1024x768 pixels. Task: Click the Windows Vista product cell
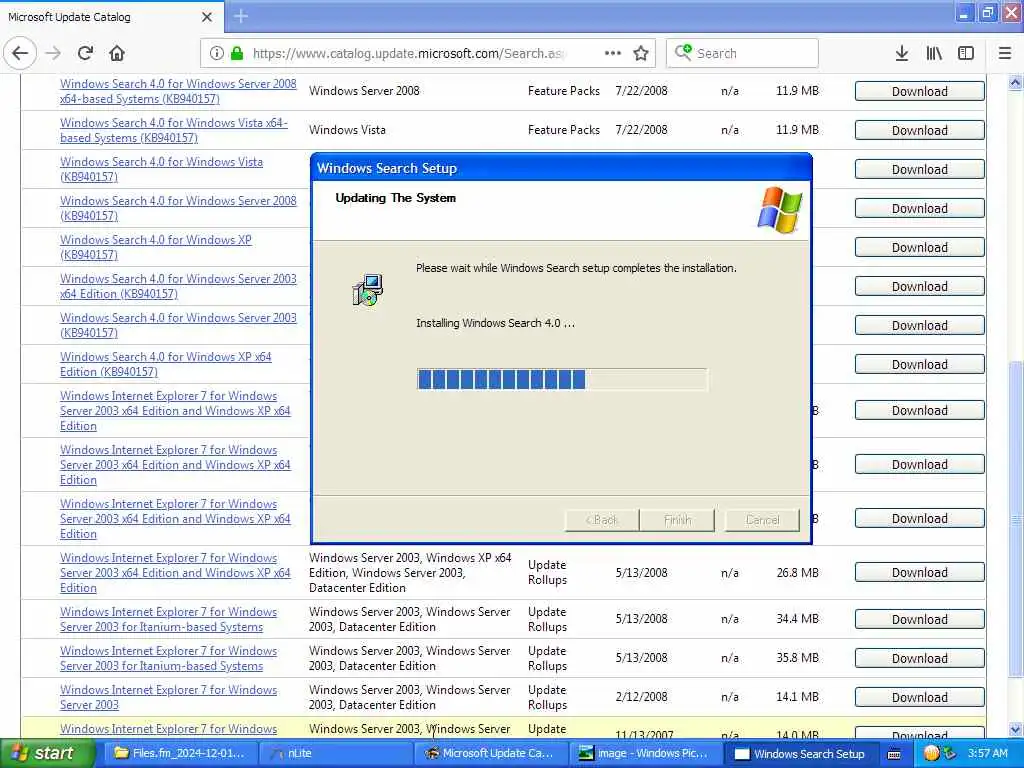click(347, 130)
